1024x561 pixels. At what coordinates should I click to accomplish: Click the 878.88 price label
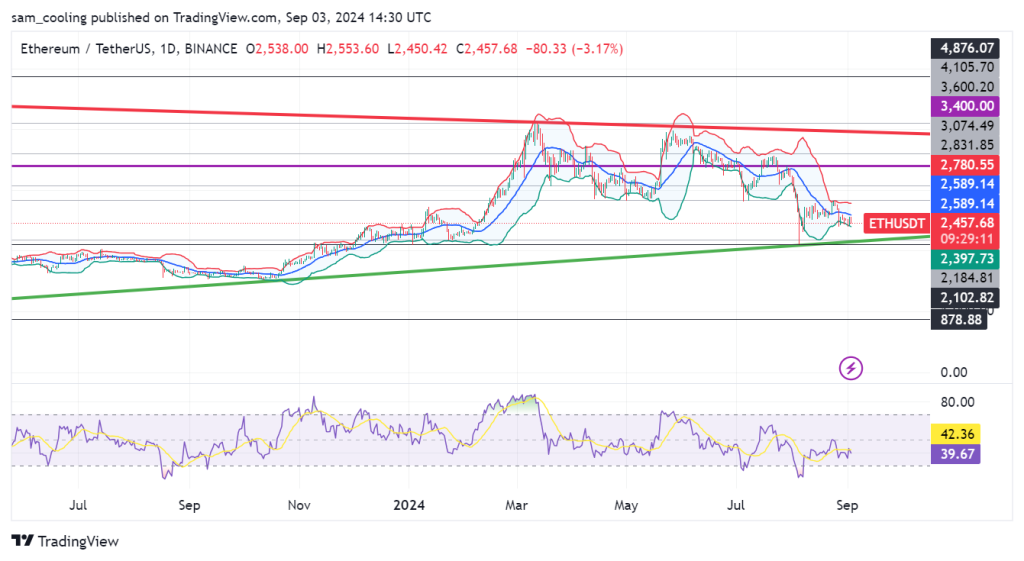point(960,319)
